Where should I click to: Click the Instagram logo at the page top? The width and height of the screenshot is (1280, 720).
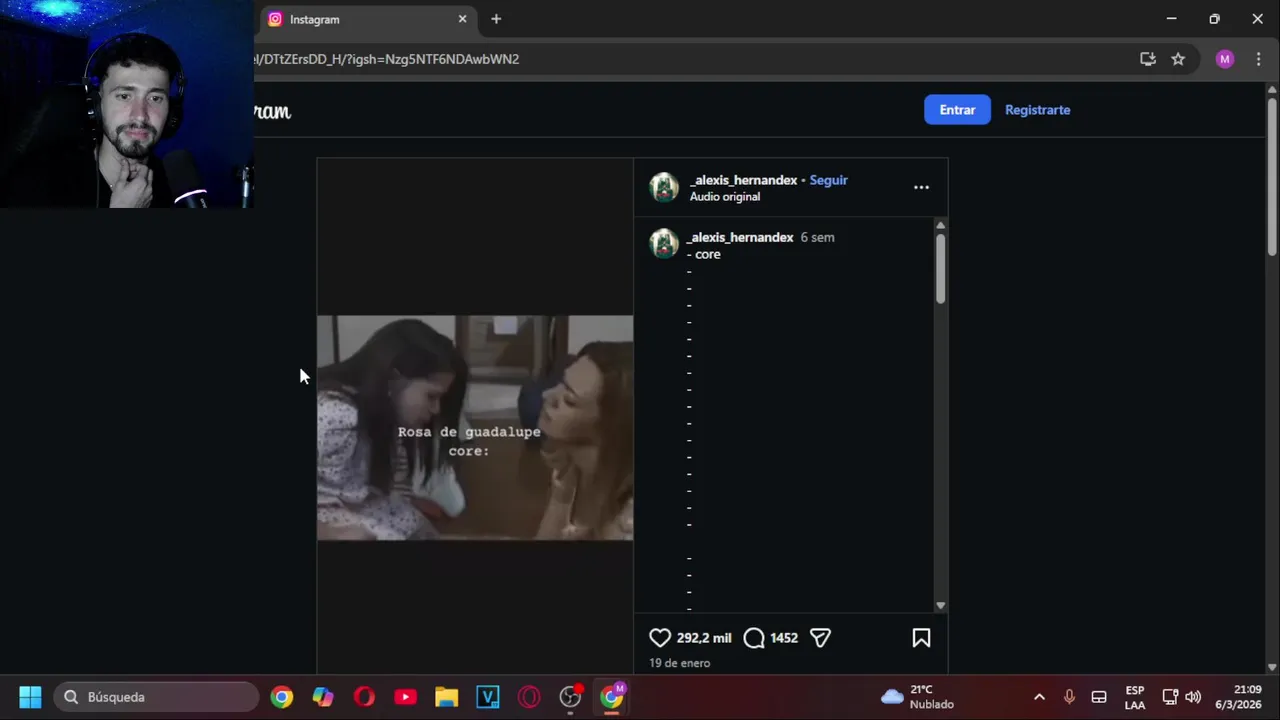pyautogui.click(x=272, y=111)
